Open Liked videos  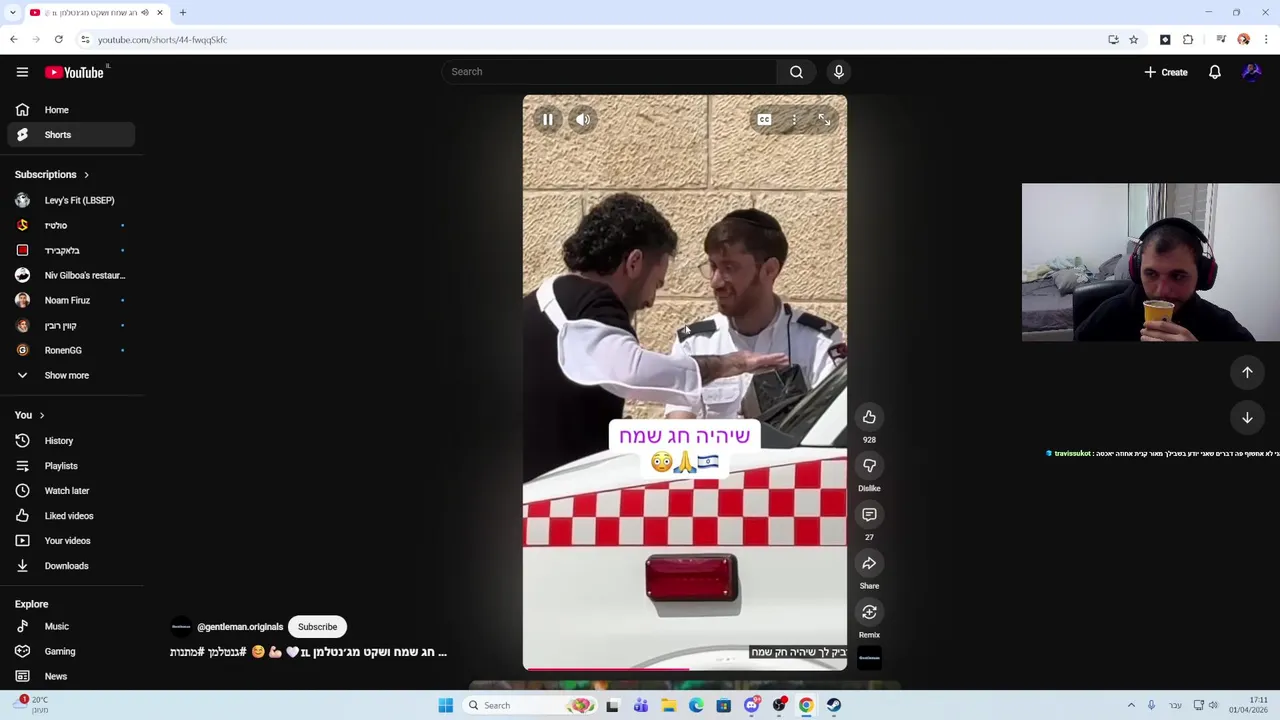(x=71, y=516)
